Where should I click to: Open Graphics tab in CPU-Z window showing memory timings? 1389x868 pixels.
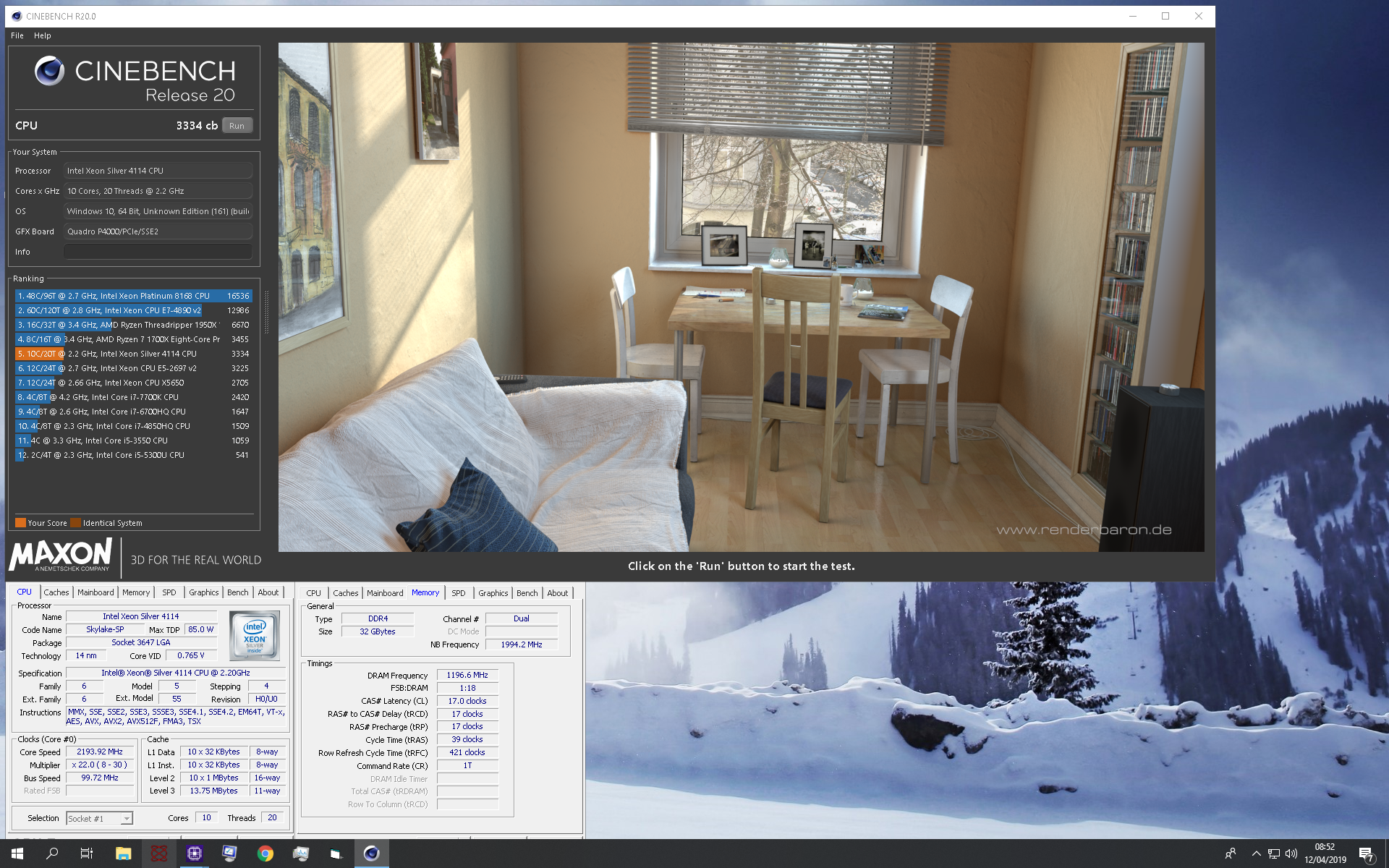point(493,593)
